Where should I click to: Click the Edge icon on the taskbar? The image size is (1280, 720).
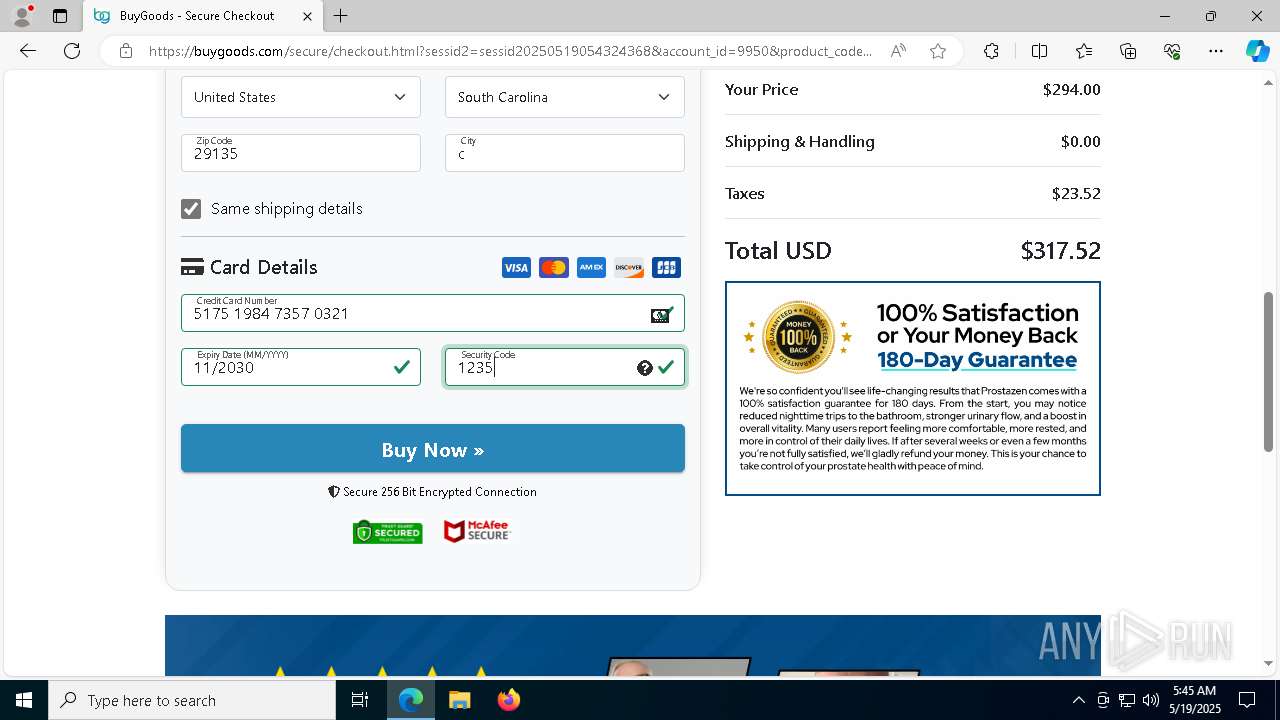[411, 700]
